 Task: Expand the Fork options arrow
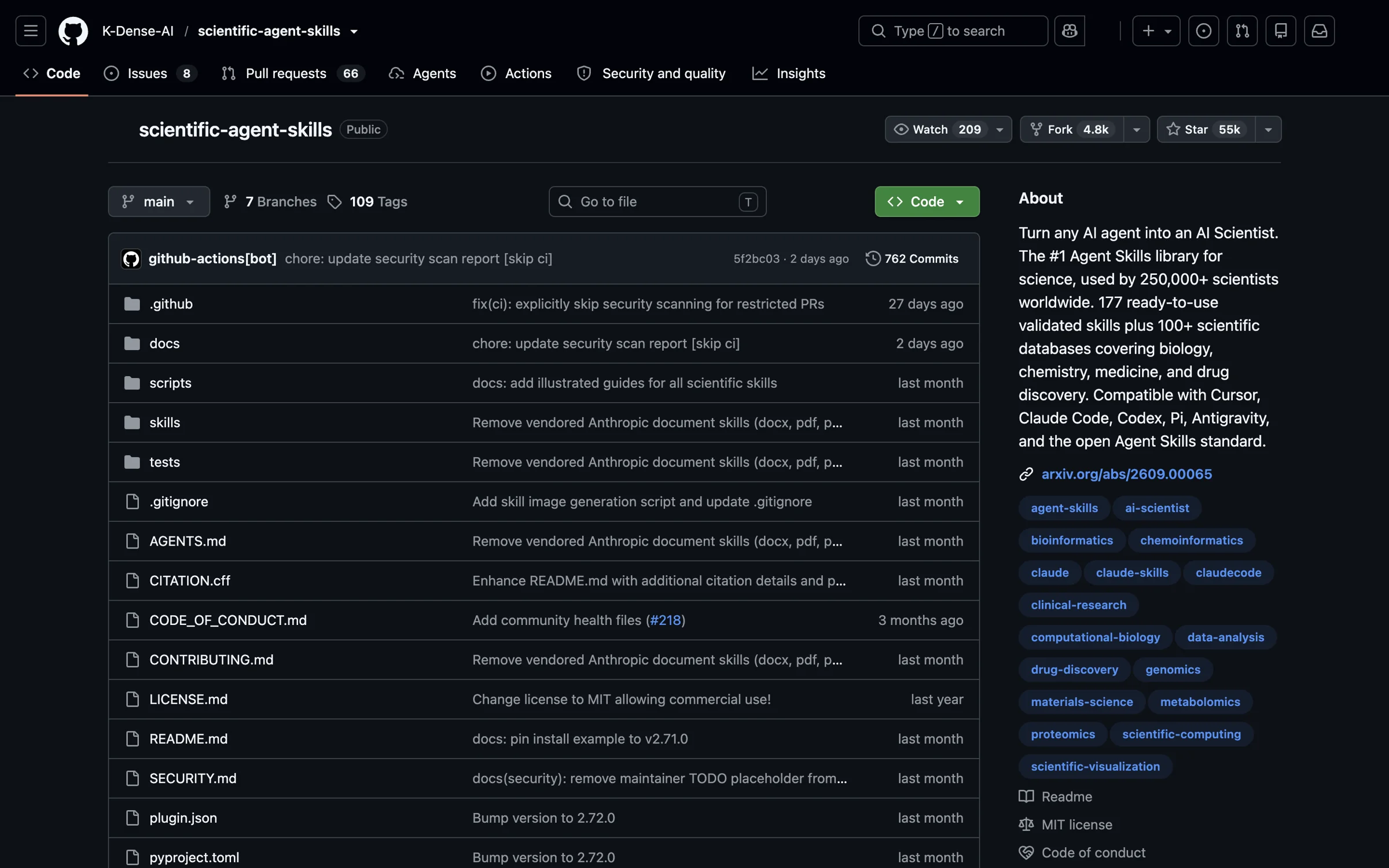coord(1136,129)
